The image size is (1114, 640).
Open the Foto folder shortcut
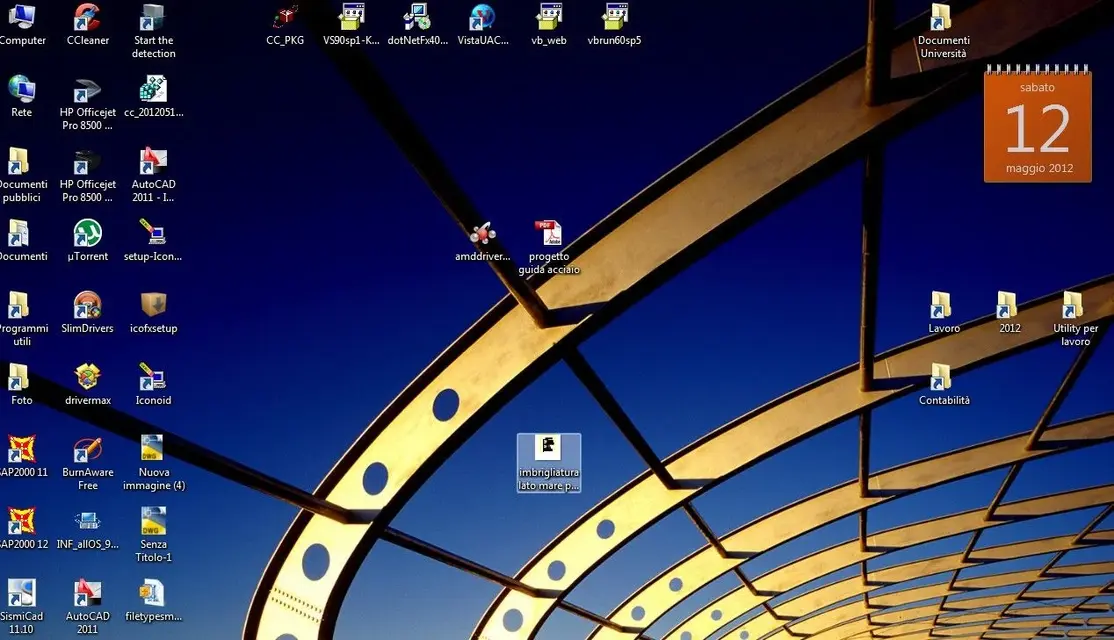click(x=21, y=384)
